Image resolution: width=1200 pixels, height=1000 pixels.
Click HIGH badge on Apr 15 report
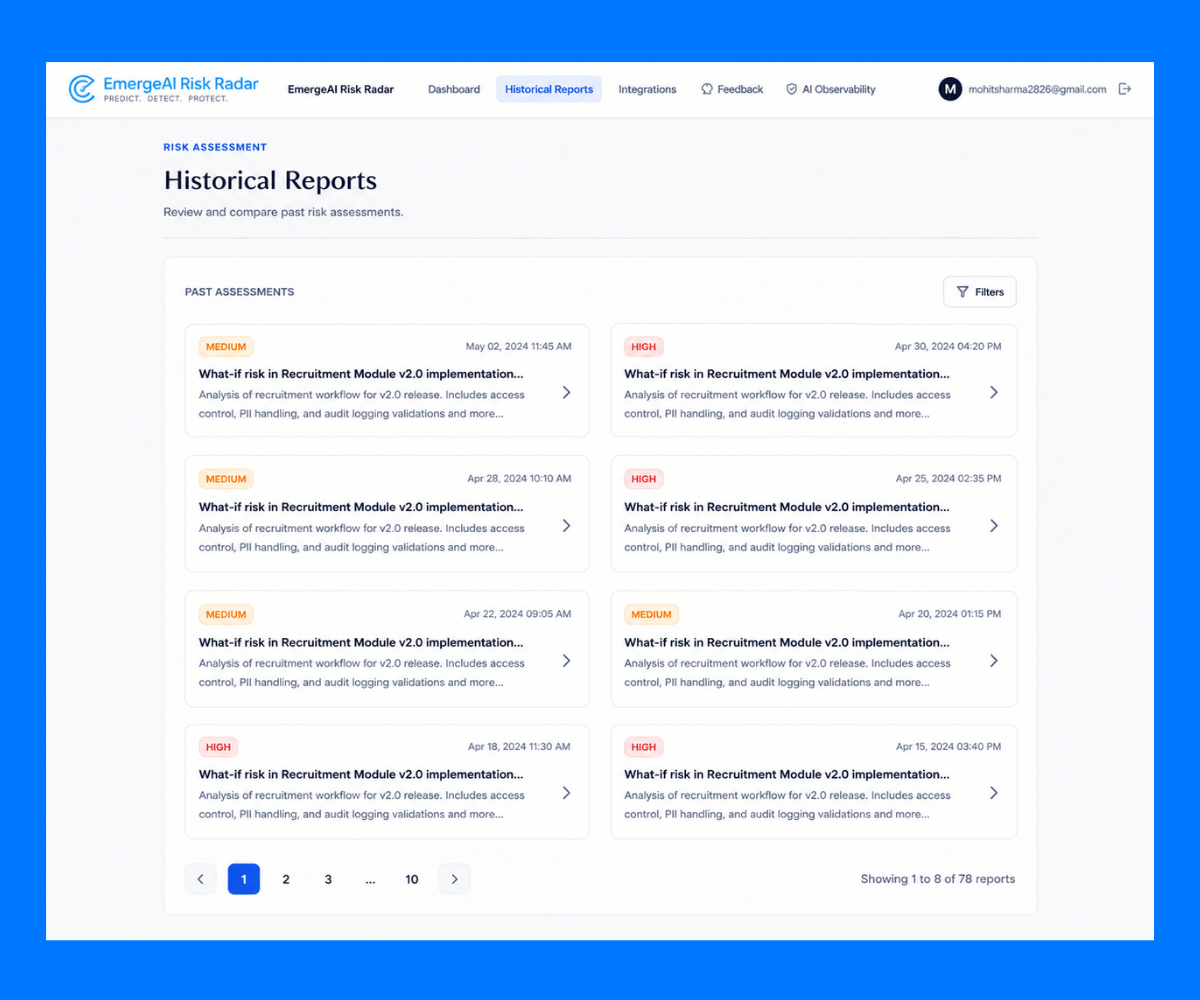(644, 747)
